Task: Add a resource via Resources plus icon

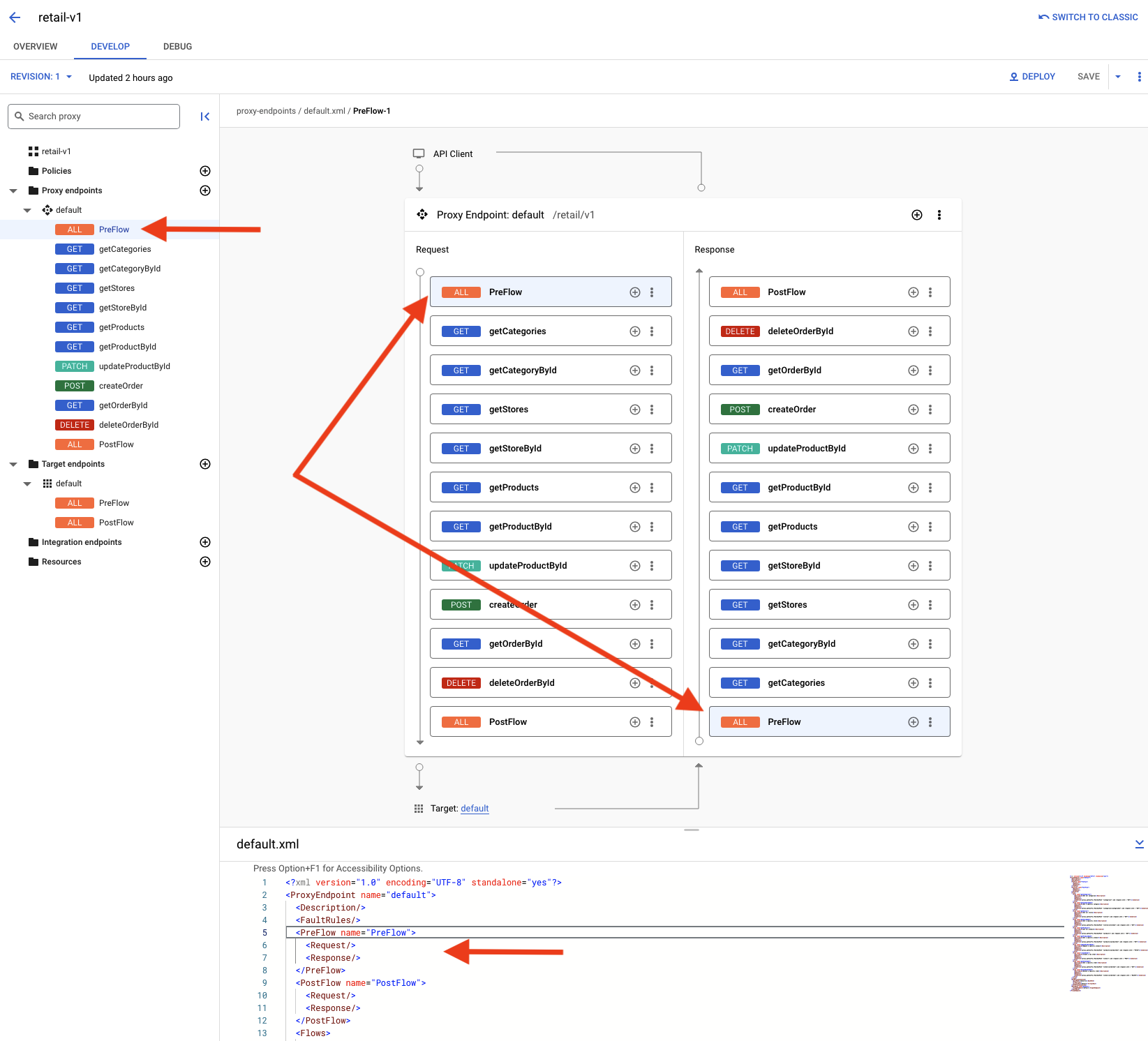Action: click(x=205, y=562)
